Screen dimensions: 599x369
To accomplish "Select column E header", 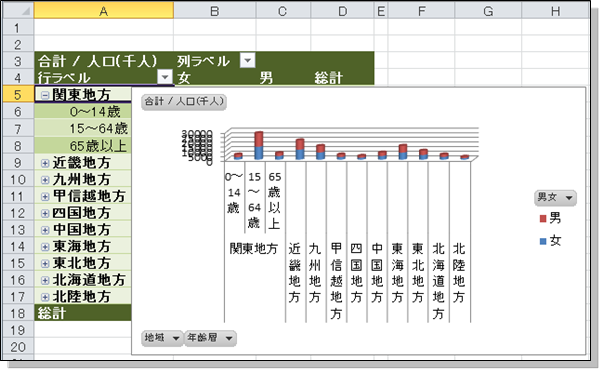I will tap(381, 11).
